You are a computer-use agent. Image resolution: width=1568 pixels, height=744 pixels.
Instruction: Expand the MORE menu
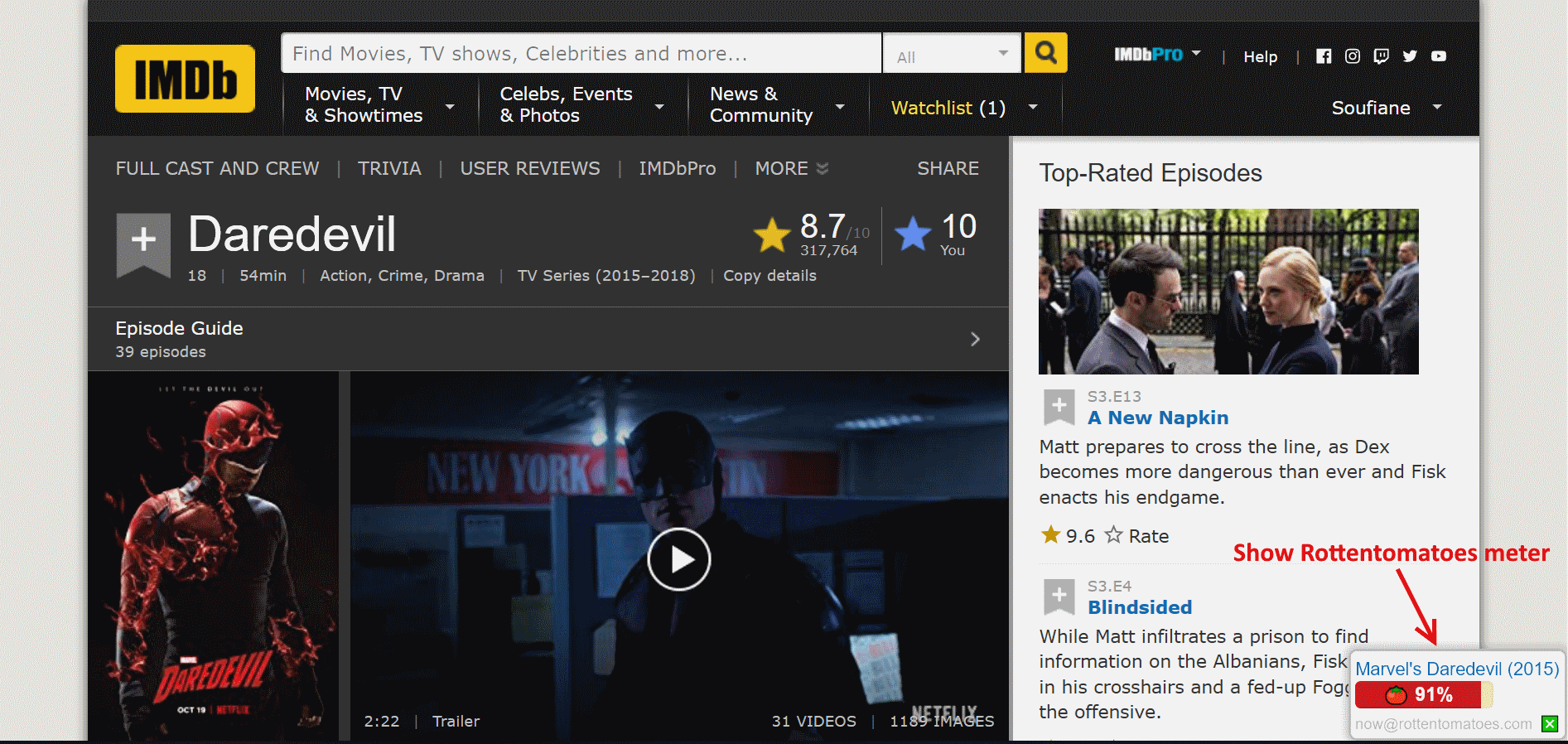791,168
